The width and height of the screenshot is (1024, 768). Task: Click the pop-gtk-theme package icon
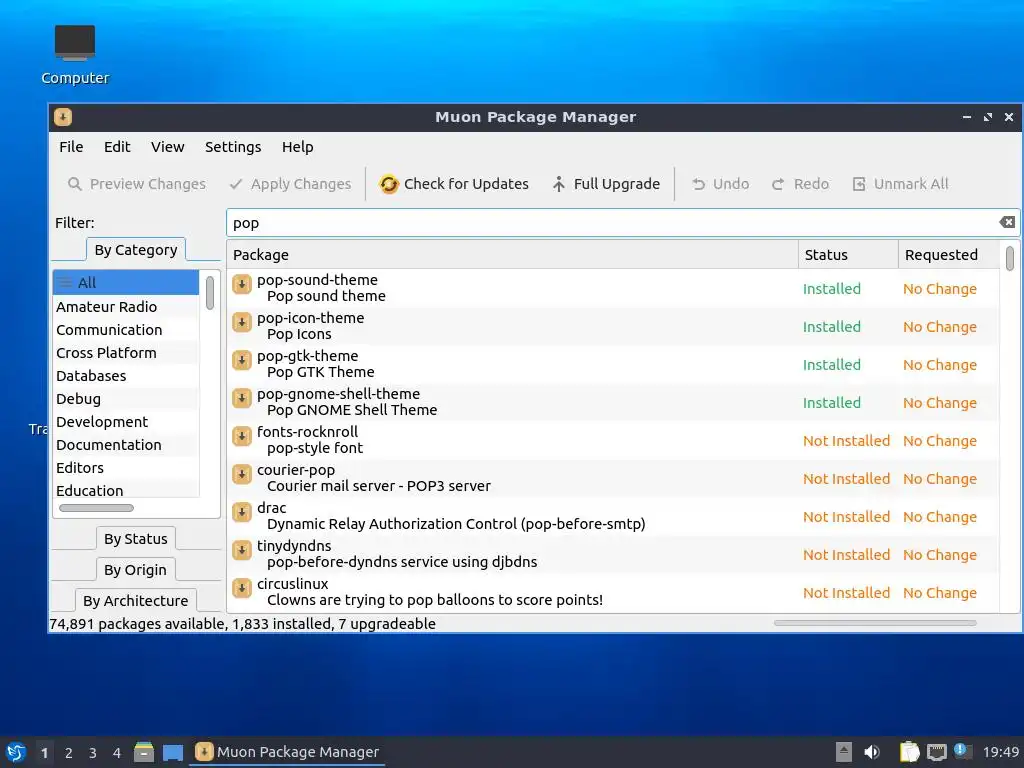(242, 360)
